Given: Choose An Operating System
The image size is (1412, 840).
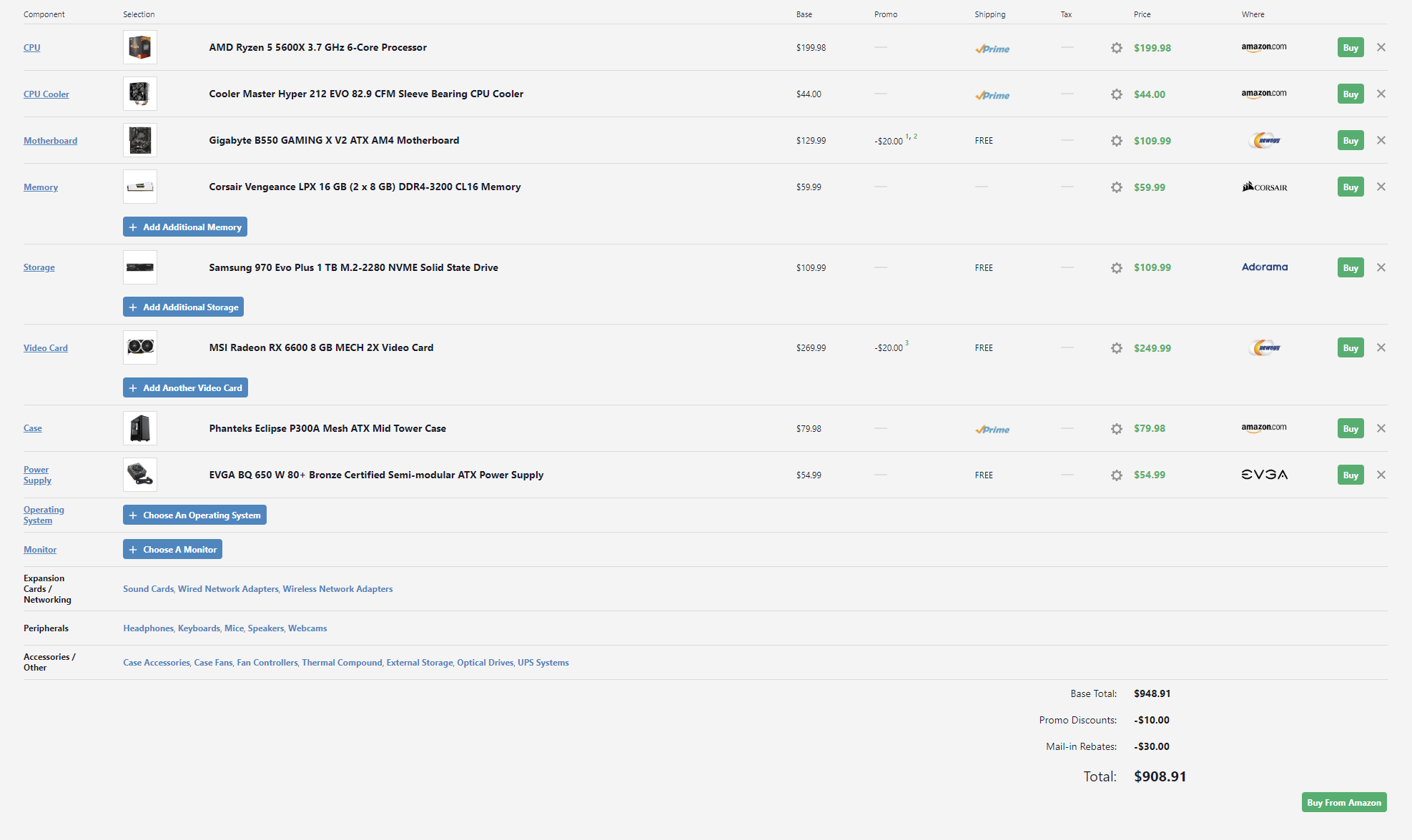Looking at the screenshot, I should (x=194, y=515).
